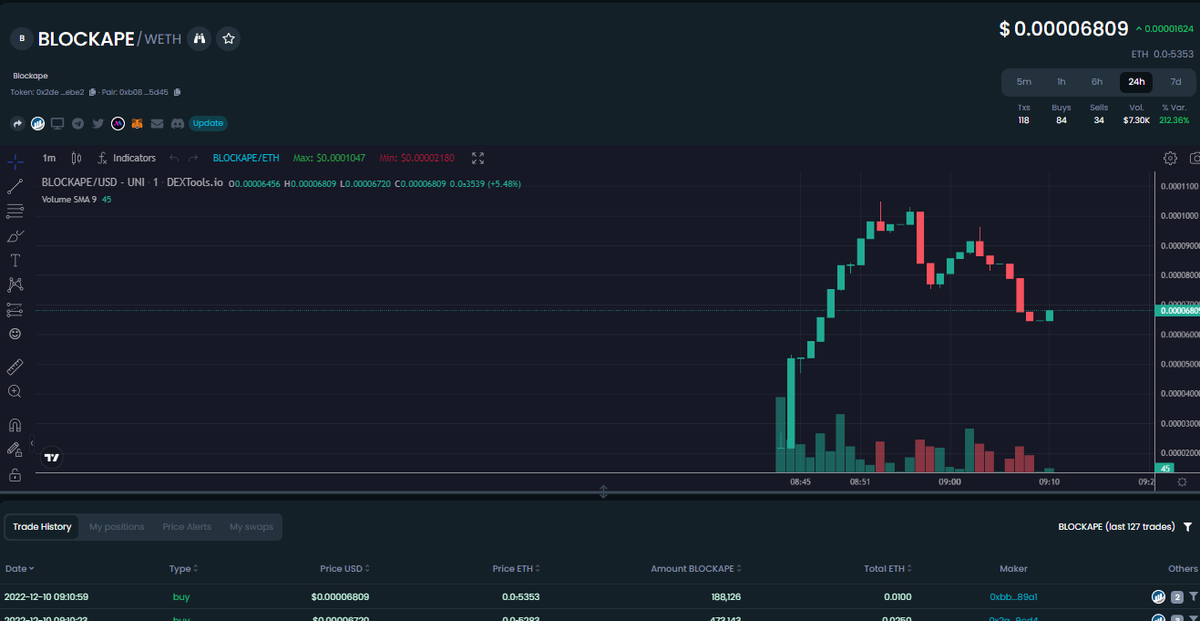
Task: Click volume SMA 9 indicator label
Action: [68, 199]
